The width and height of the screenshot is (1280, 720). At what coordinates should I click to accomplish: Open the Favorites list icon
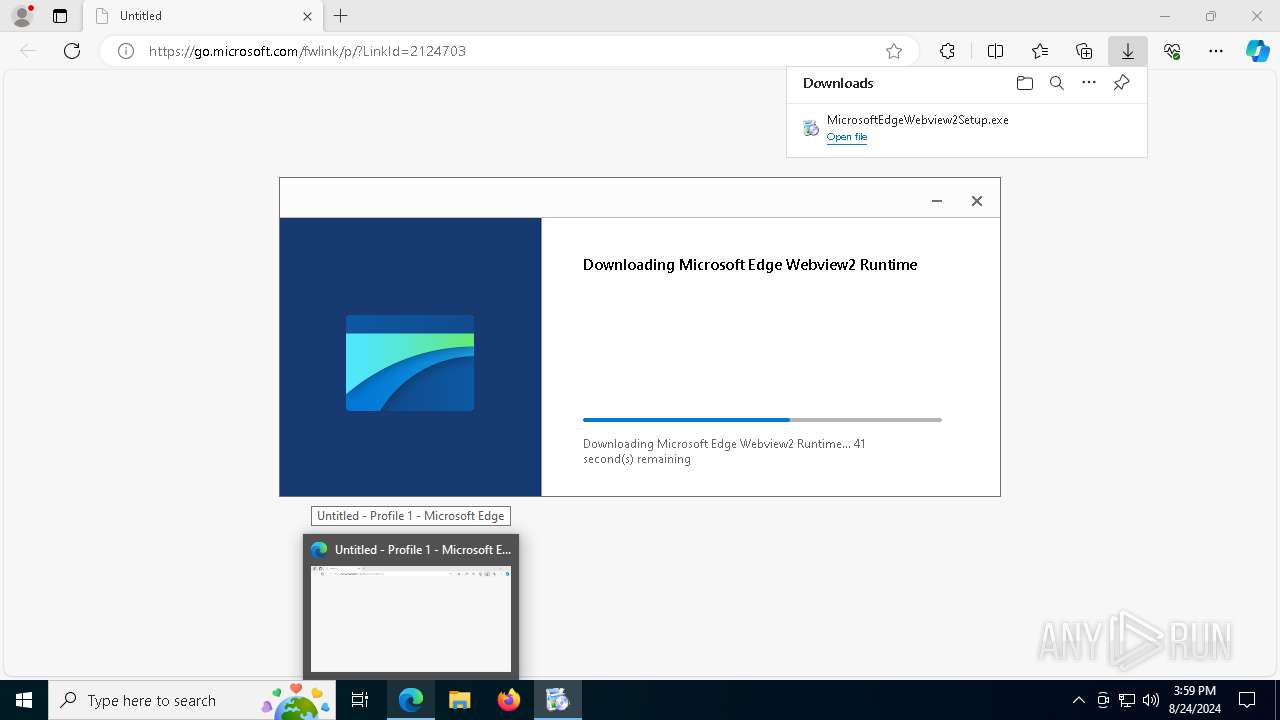(x=1040, y=51)
